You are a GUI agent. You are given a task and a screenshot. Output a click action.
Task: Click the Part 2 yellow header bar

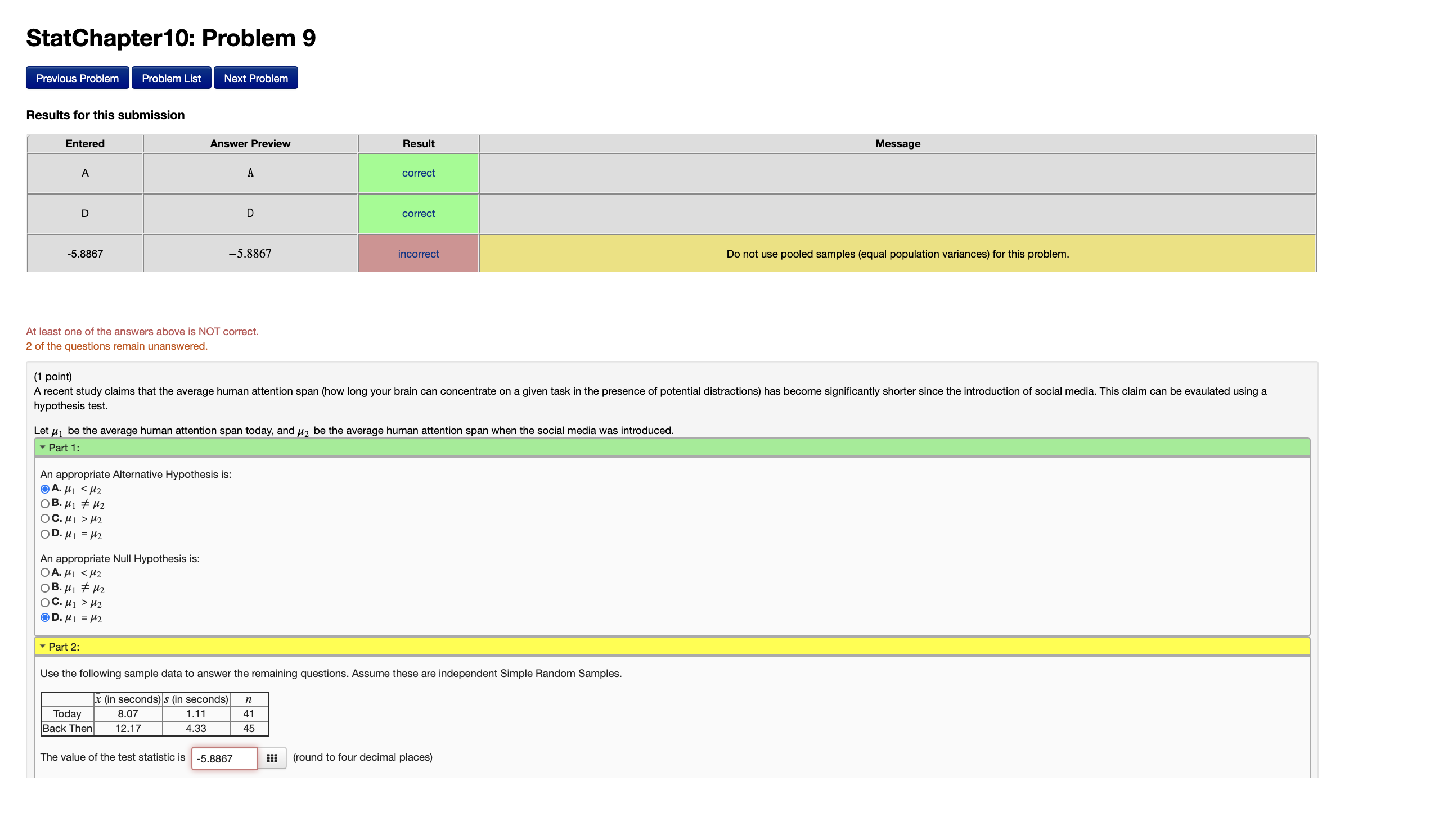point(672,647)
